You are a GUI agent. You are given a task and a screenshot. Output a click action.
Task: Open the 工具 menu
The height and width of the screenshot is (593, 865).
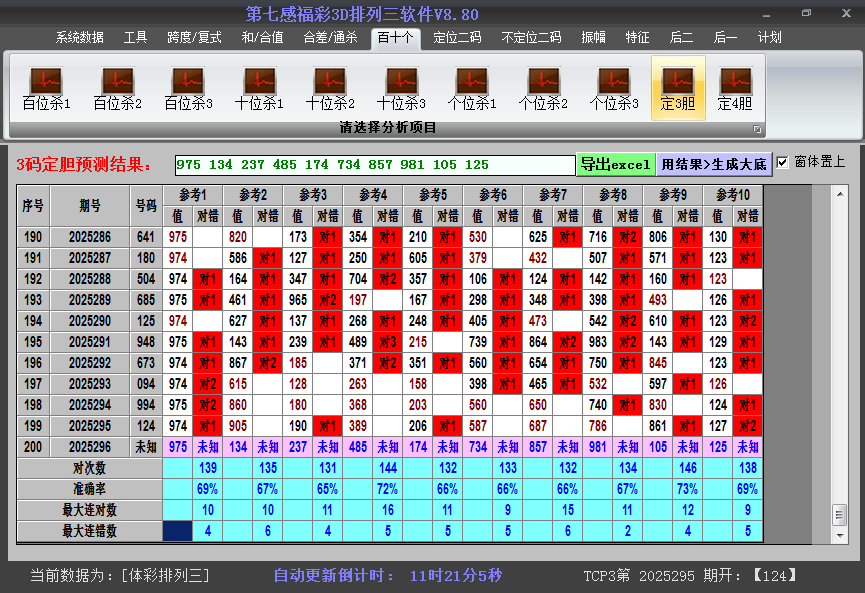(x=135, y=37)
